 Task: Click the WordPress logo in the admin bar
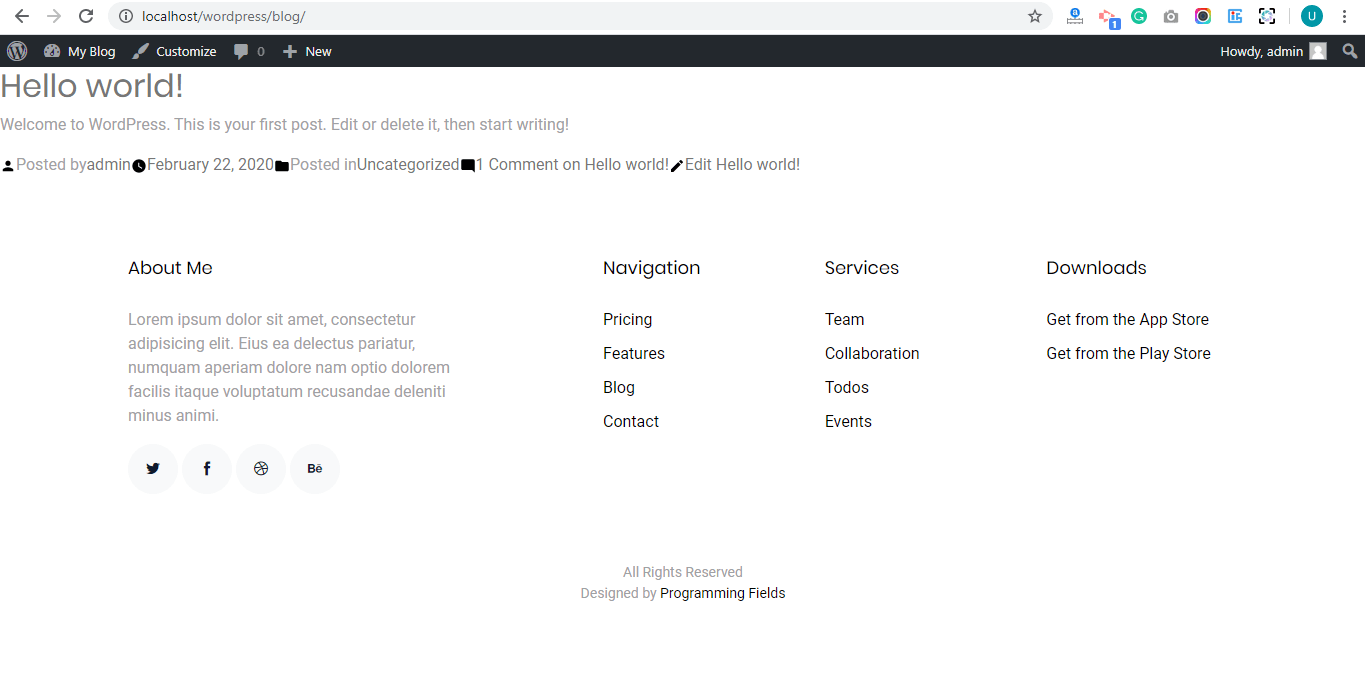pos(16,51)
